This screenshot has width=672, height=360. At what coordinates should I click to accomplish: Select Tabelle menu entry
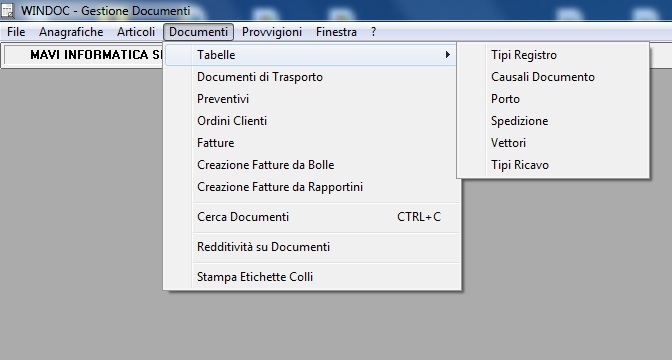click(311, 55)
